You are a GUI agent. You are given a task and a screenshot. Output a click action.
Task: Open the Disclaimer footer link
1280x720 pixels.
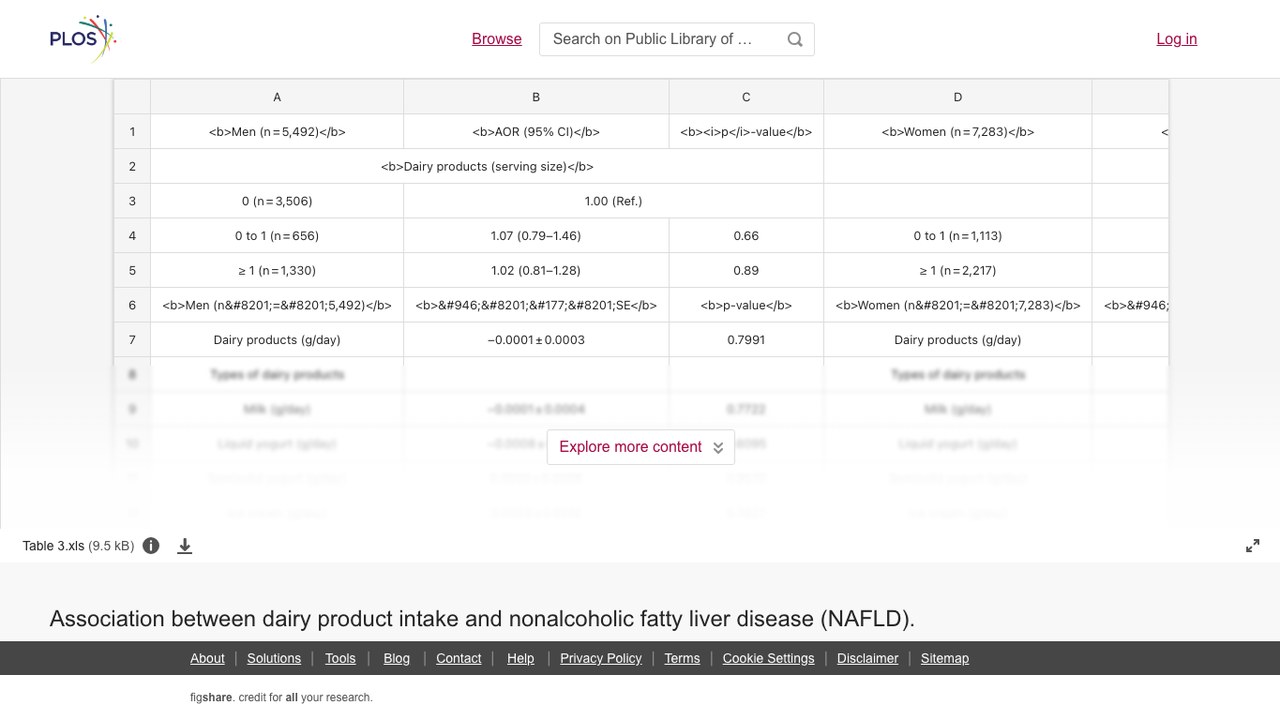868,658
